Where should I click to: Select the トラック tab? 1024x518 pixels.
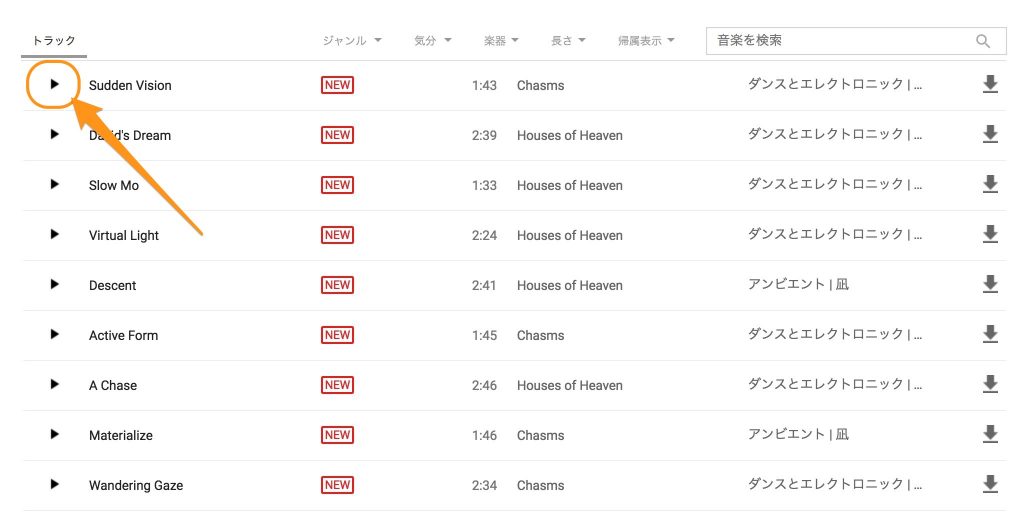pos(54,41)
